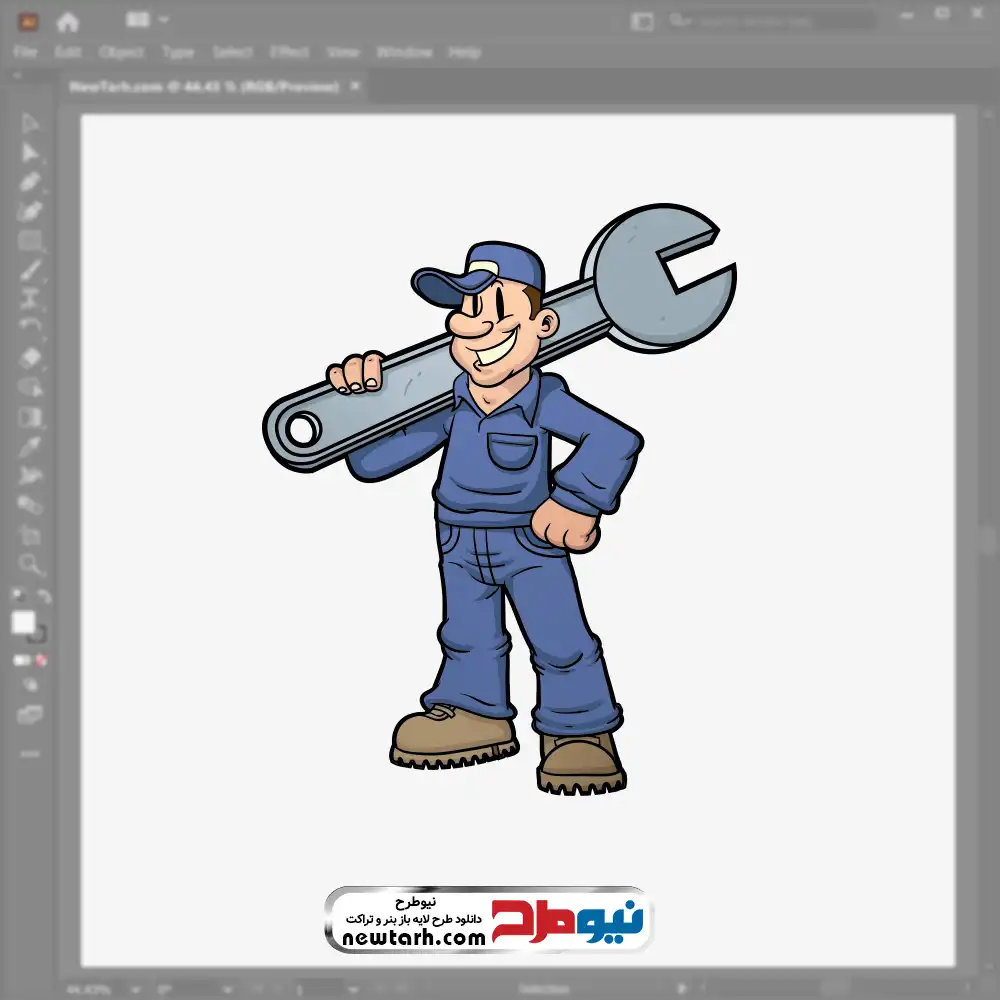Select the Eyedropper tool
1000x1000 pixels.
(30, 446)
